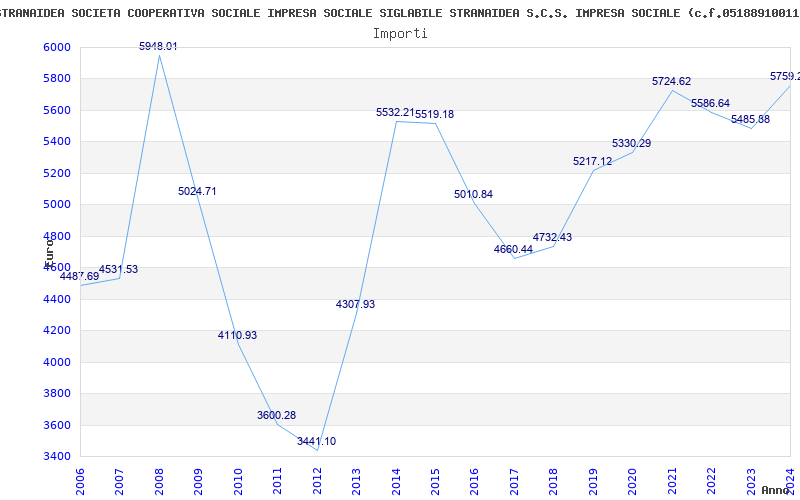Click the 2017 x-axis year label
The image size is (800, 500).
pyautogui.click(x=514, y=482)
